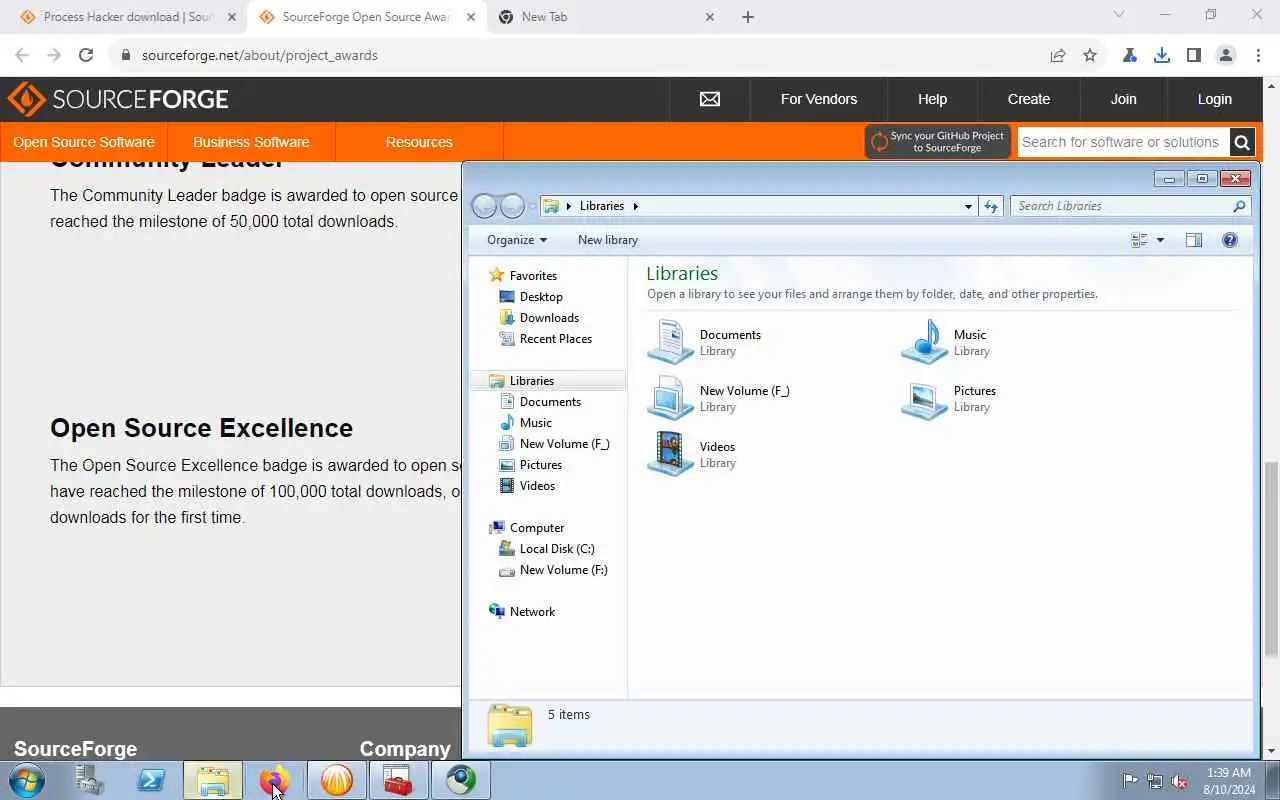Open a new Chrome tab with plus

point(748,17)
